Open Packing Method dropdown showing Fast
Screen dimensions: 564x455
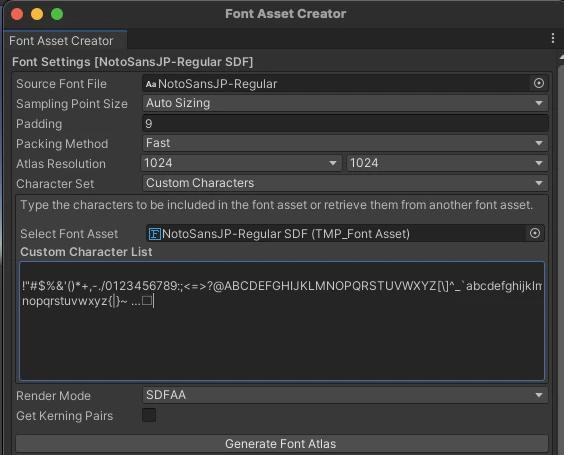345,143
